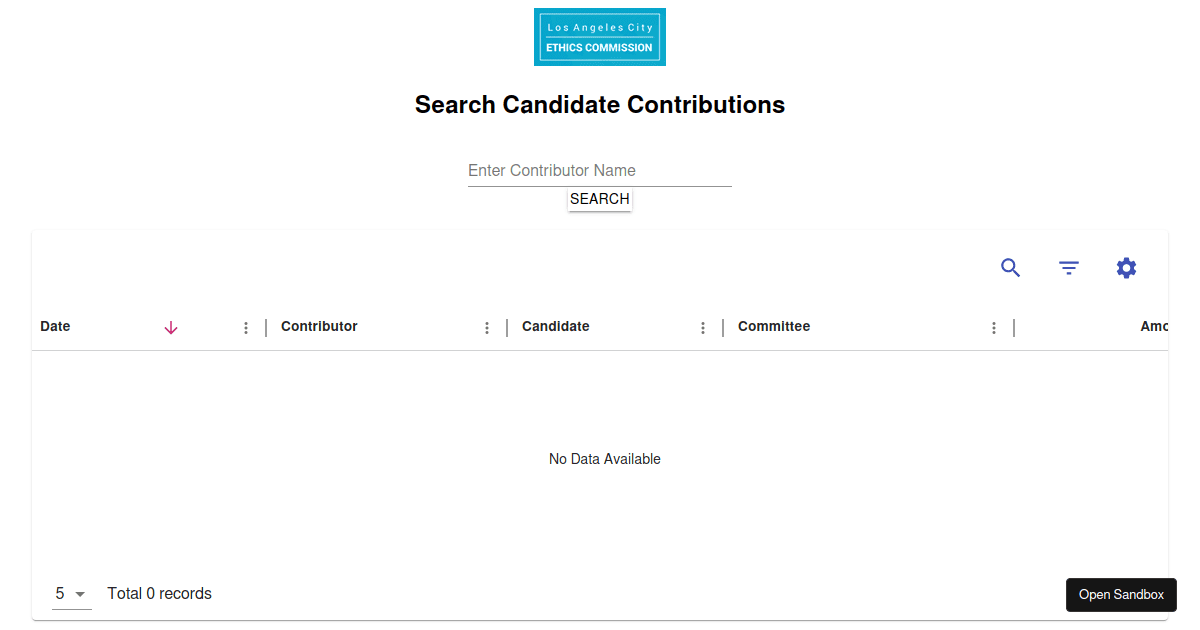Sort by the Date column header

tap(55, 327)
